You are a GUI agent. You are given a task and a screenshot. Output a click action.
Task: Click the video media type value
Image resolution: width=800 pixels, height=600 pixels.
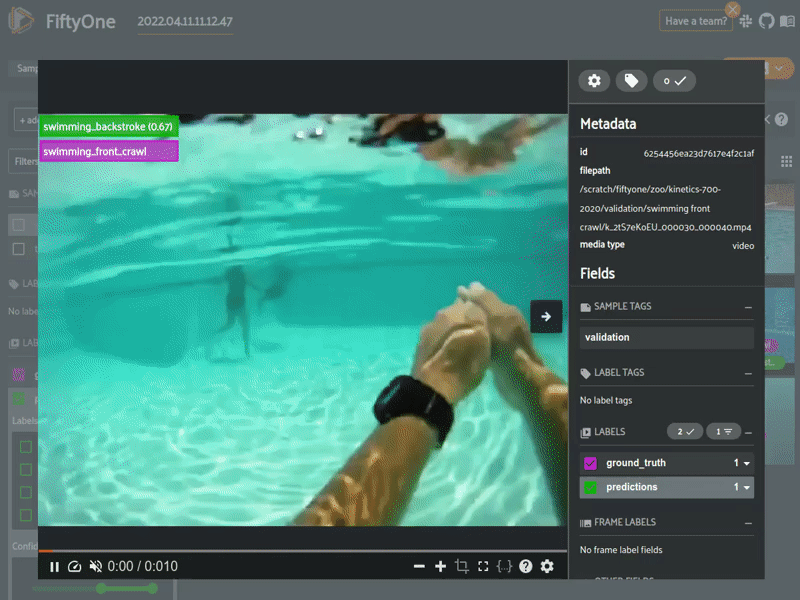tap(743, 246)
